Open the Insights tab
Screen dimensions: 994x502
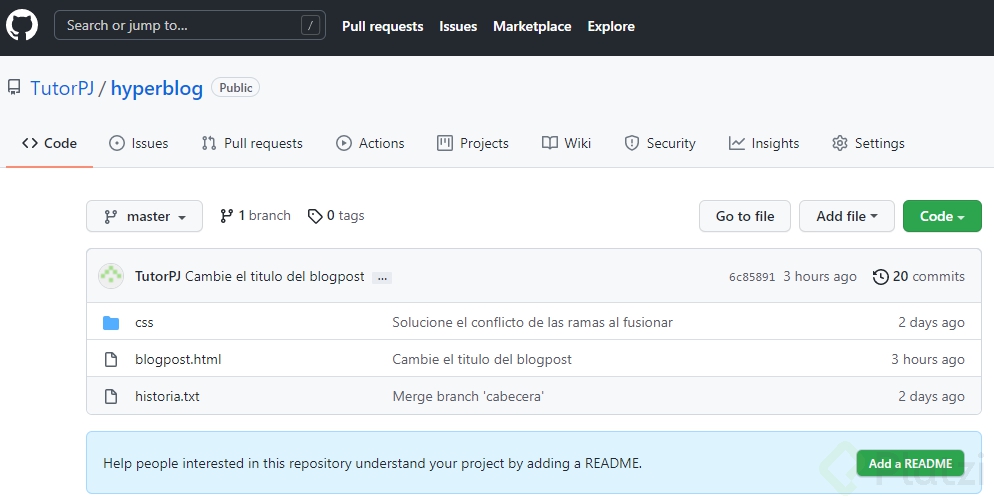tap(764, 143)
